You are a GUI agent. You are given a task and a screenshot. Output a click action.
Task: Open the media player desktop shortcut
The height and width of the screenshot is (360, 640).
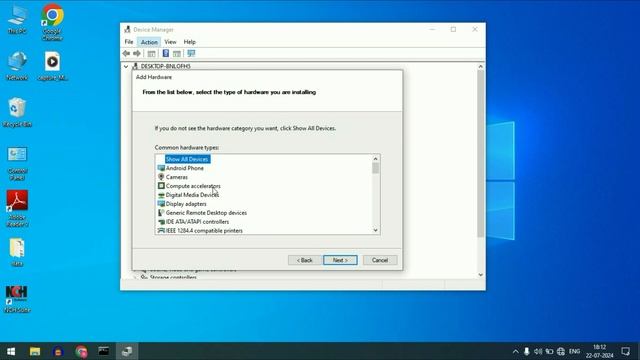[52, 66]
